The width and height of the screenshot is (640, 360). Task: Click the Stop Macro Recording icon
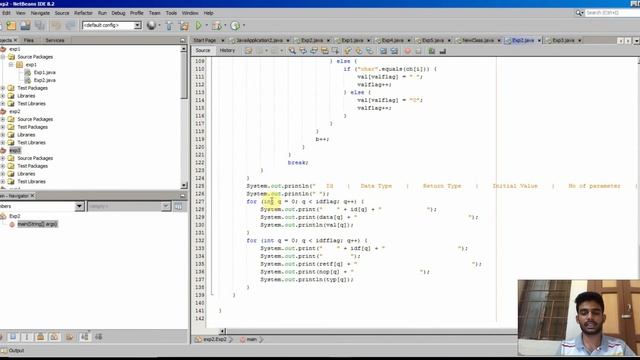click(418, 51)
